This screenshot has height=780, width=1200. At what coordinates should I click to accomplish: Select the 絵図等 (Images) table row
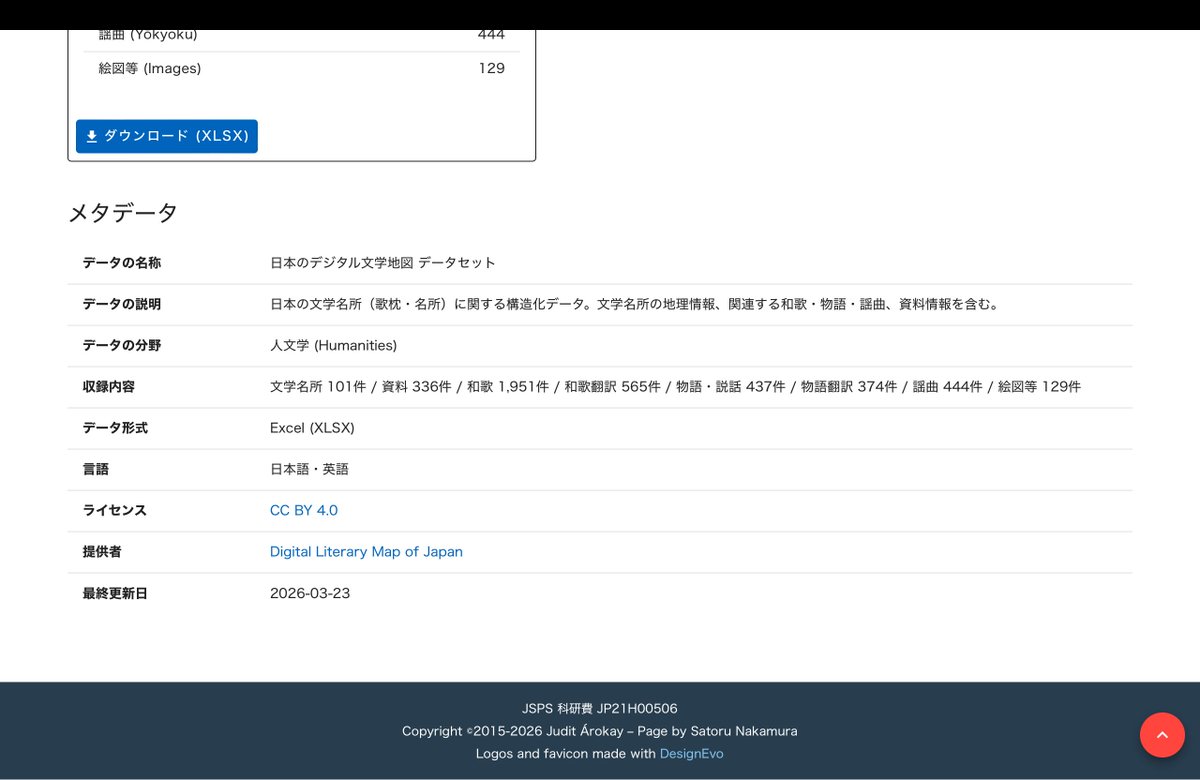point(300,68)
